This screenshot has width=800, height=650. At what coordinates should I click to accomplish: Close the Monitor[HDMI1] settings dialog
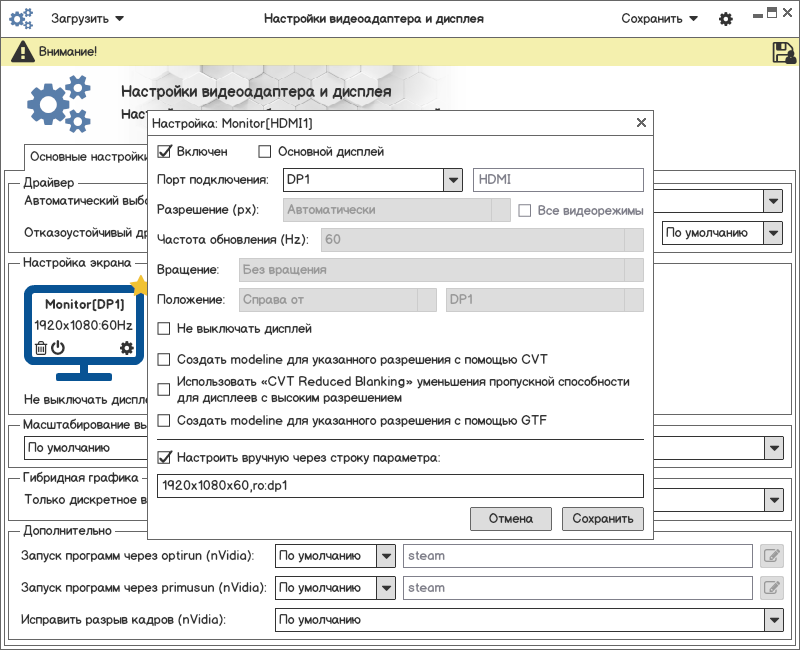click(x=641, y=123)
